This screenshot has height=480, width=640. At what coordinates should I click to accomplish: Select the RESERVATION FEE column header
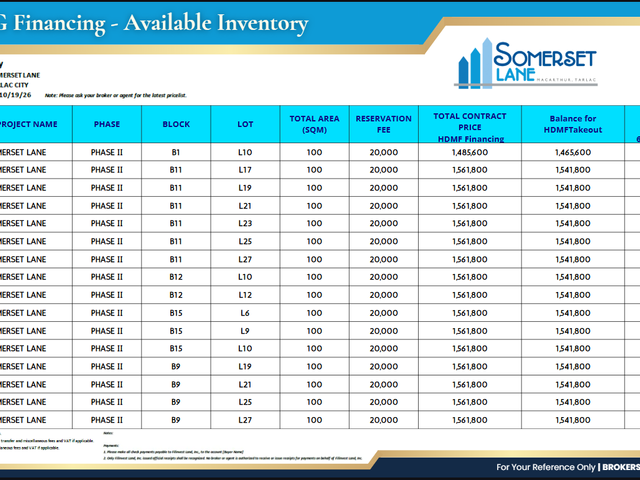pos(384,124)
